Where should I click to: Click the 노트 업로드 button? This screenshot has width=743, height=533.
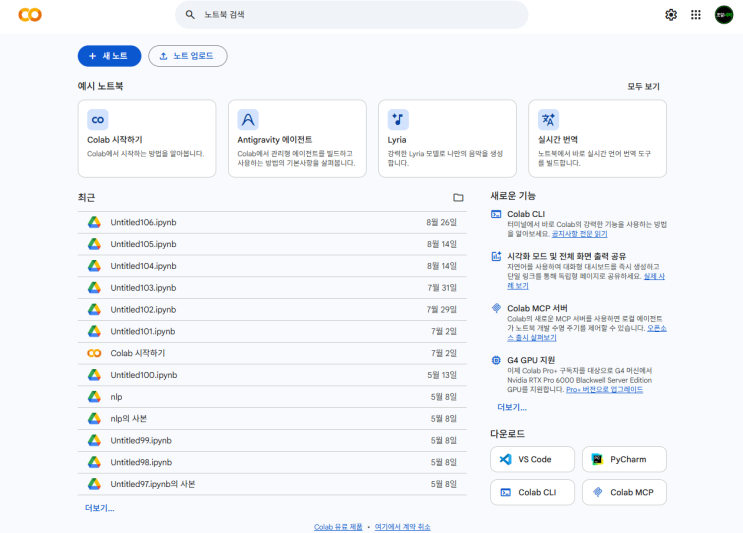pyautogui.click(x=188, y=56)
